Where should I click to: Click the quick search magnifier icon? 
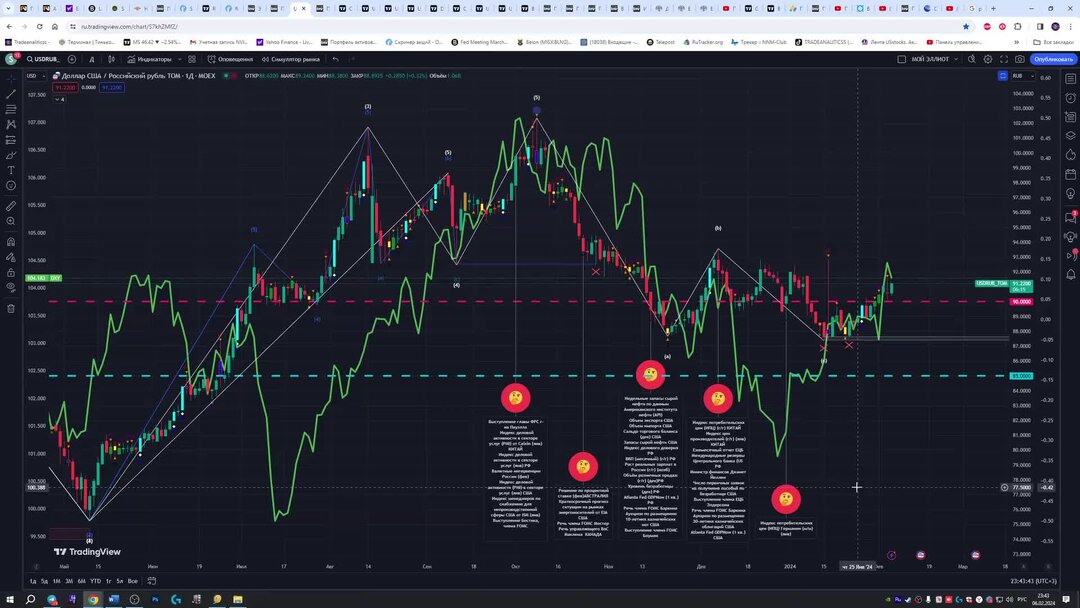972,59
